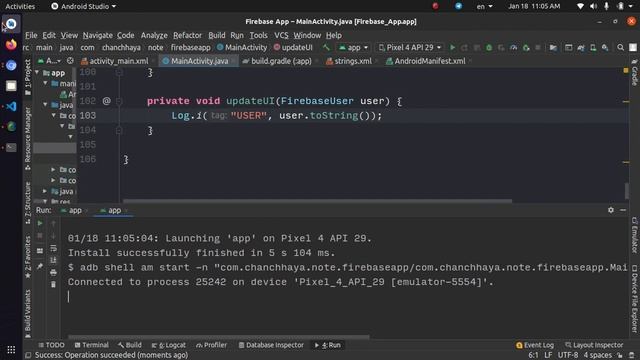Collapse the manifests folder in the project tree

pyautogui.click(x=45, y=83)
